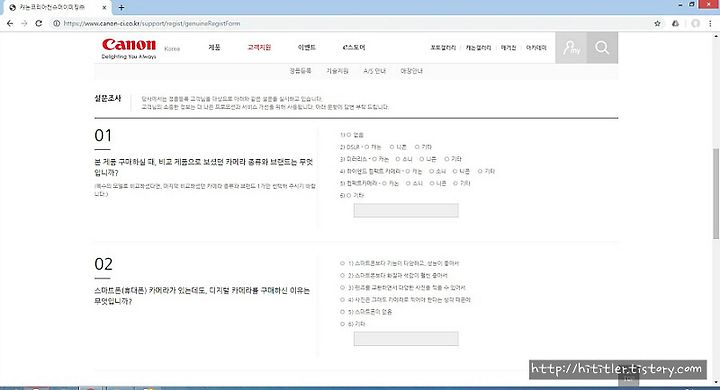Open the 고객지원 main menu

[259, 47]
